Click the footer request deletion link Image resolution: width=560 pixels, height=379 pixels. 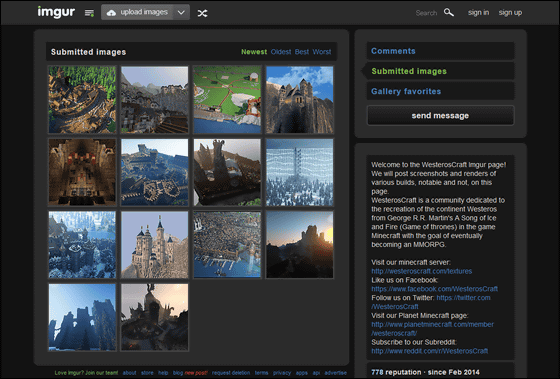(x=231, y=373)
